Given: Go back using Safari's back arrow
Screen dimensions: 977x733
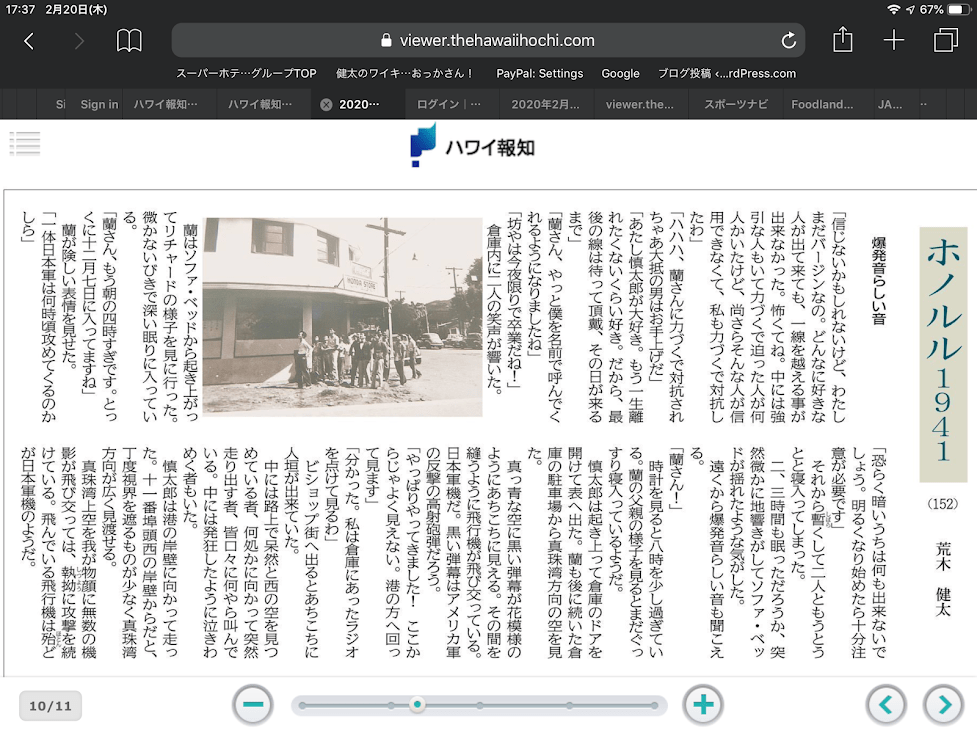Looking at the screenshot, I should [29, 41].
